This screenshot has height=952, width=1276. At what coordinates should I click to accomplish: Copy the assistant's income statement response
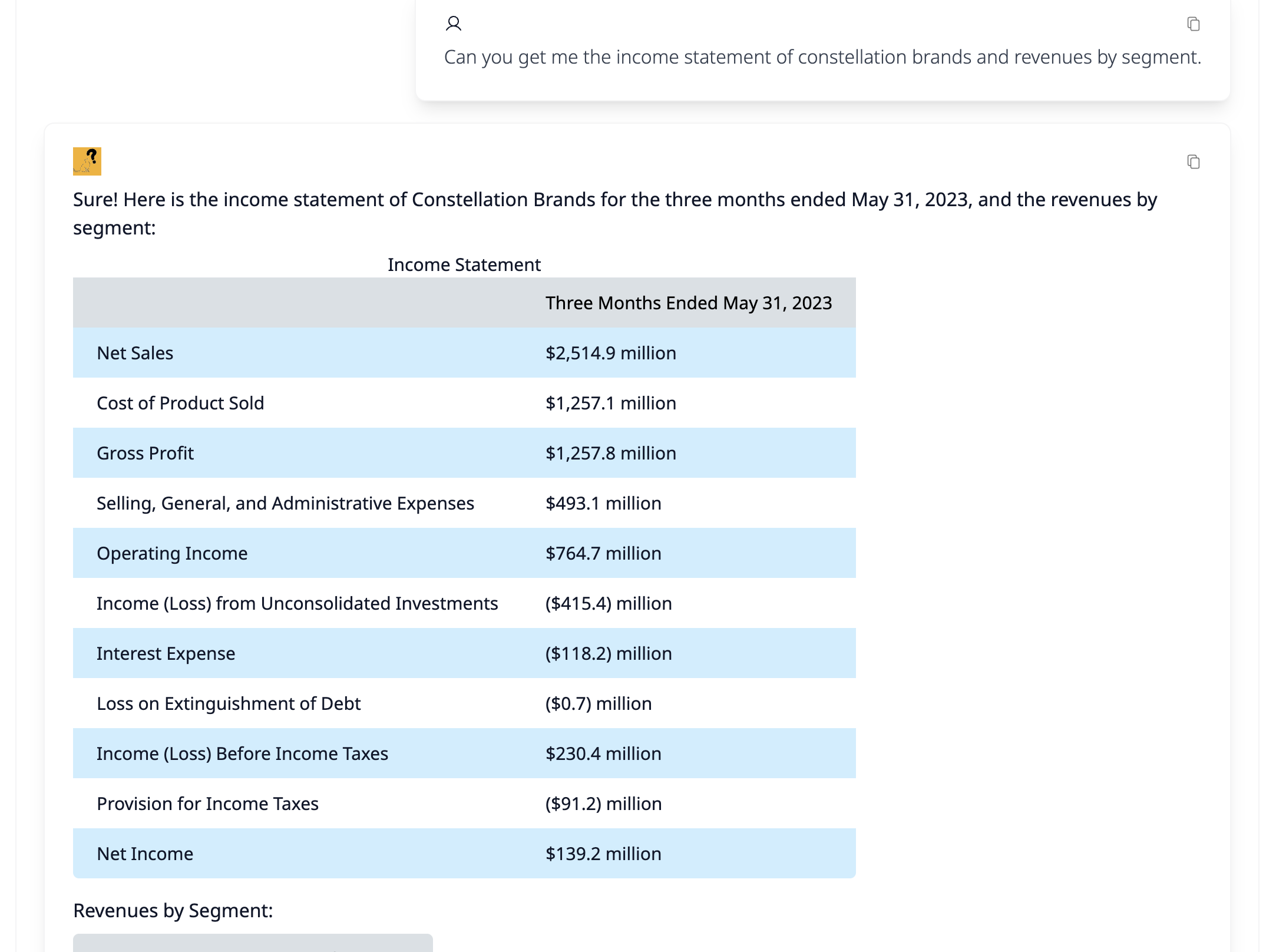click(x=1193, y=162)
